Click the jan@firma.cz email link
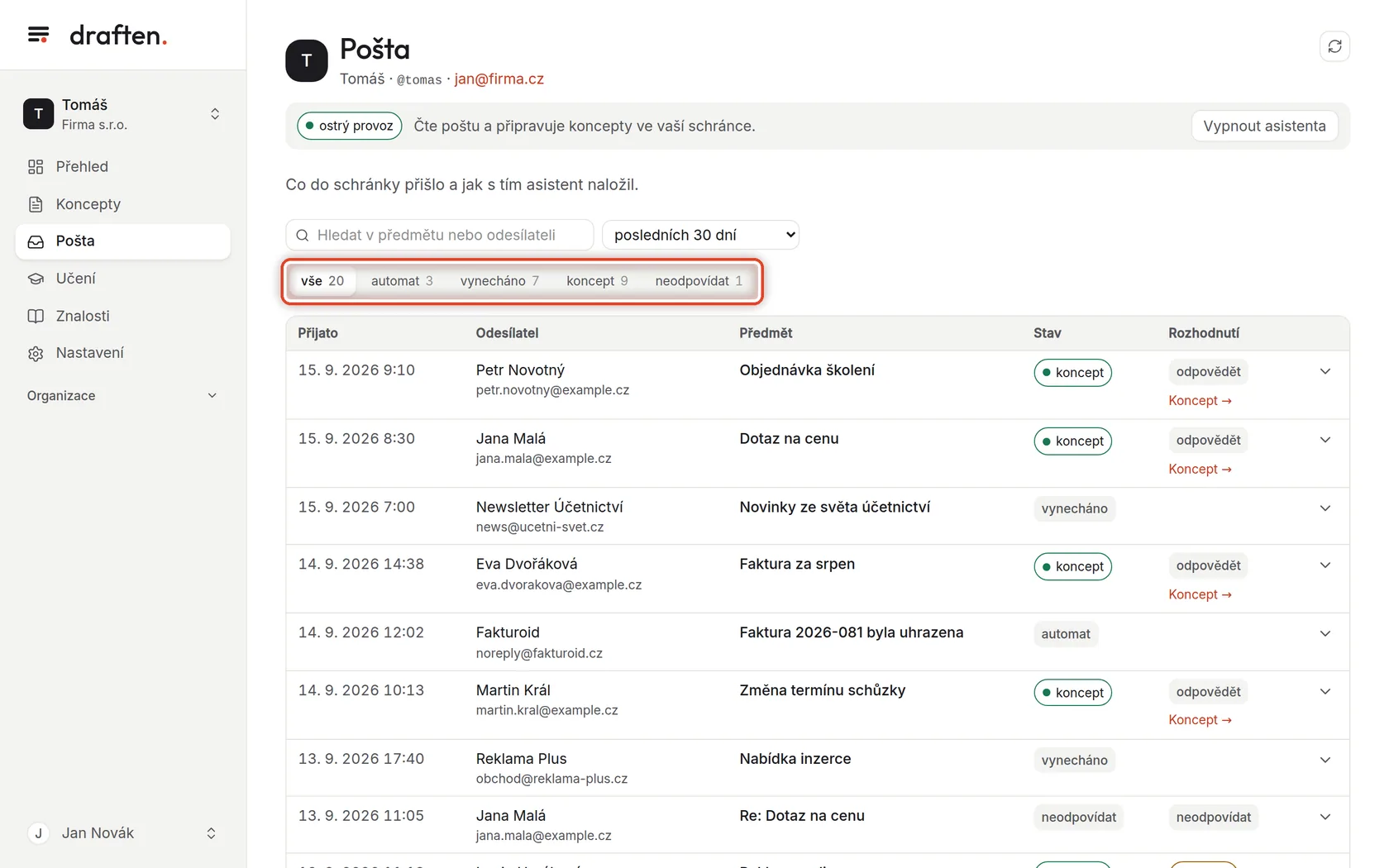Image resolution: width=1389 pixels, height=868 pixels. point(499,79)
